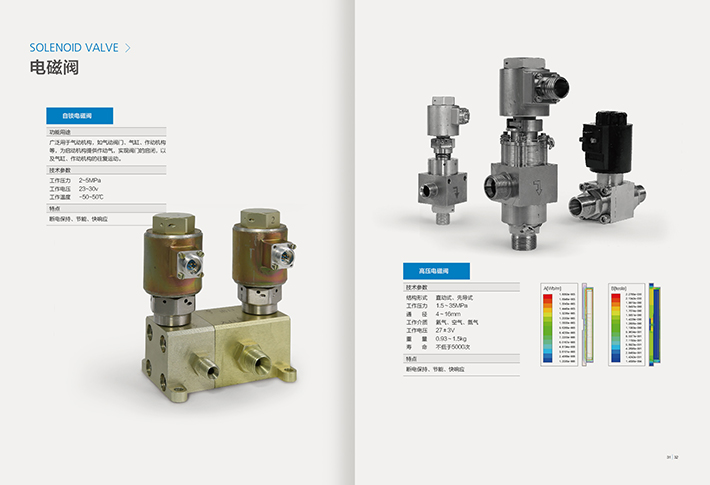Click the left page 技术参数 section header

pos(61,171)
